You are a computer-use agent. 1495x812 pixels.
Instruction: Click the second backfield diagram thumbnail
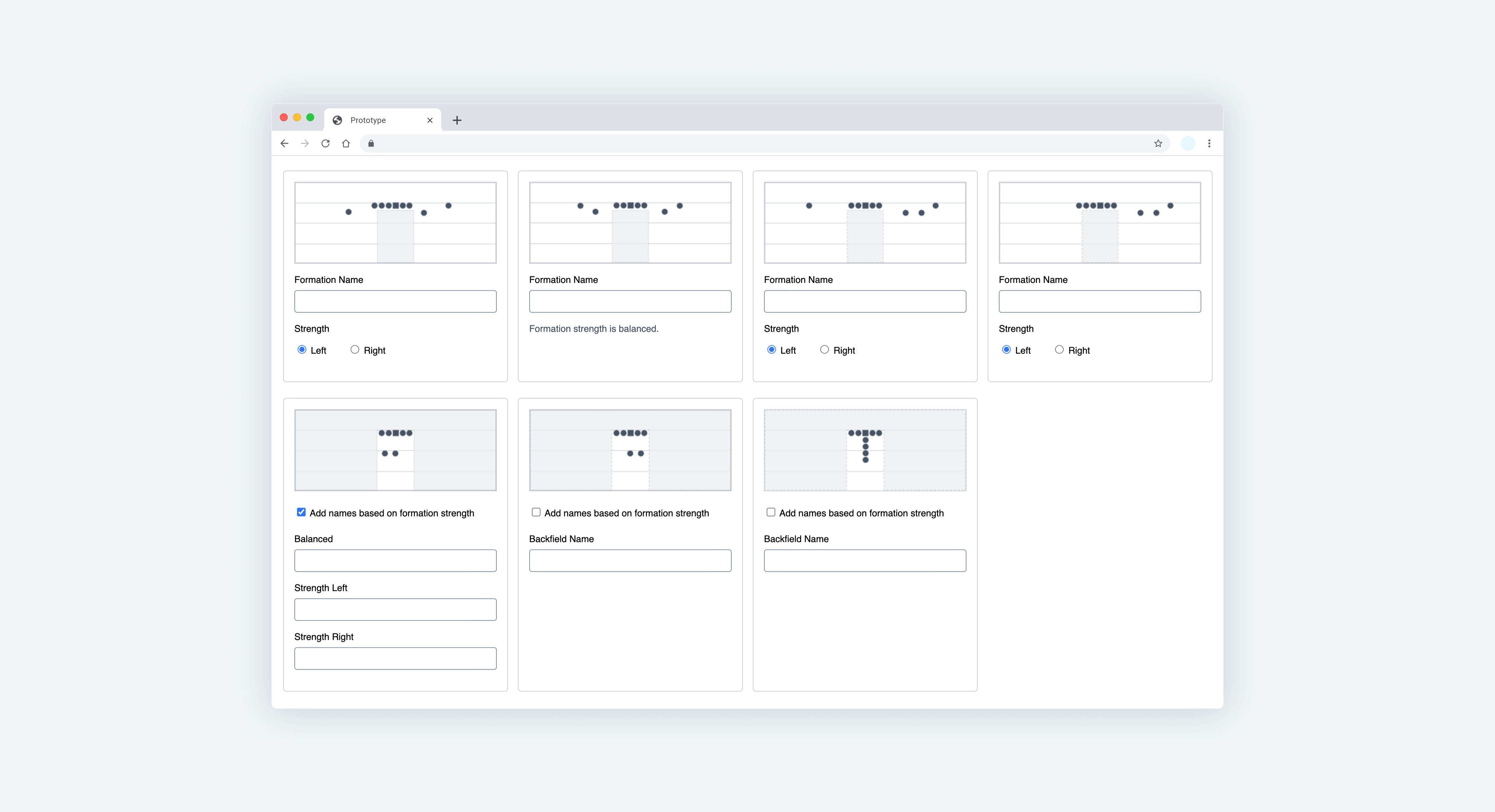click(630, 450)
